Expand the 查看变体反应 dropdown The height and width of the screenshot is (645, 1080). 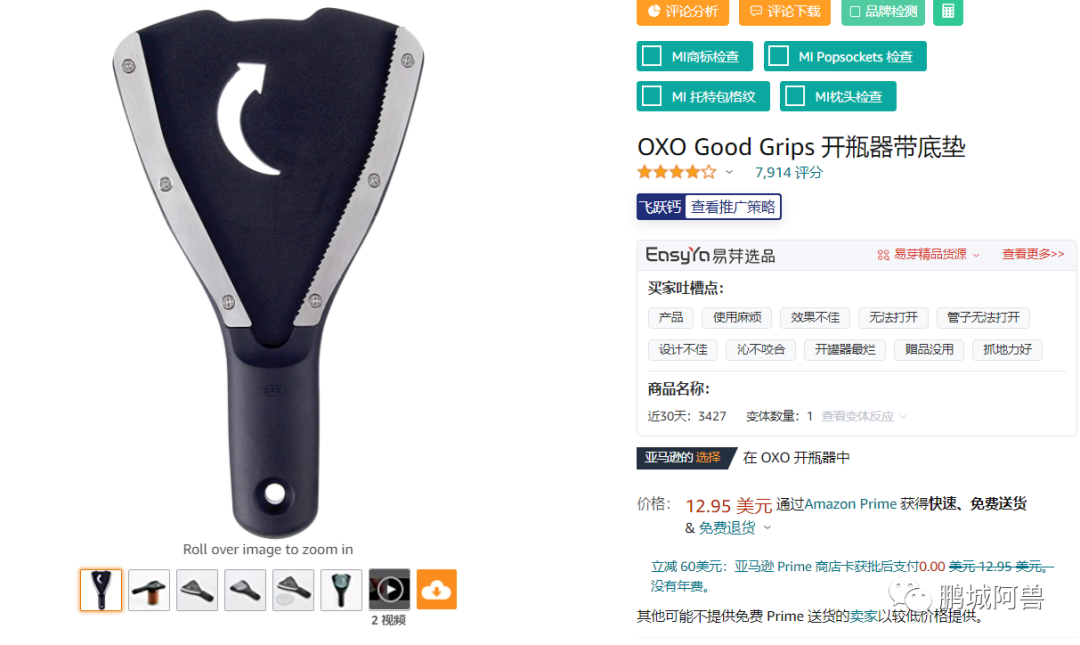click(864, 416)
